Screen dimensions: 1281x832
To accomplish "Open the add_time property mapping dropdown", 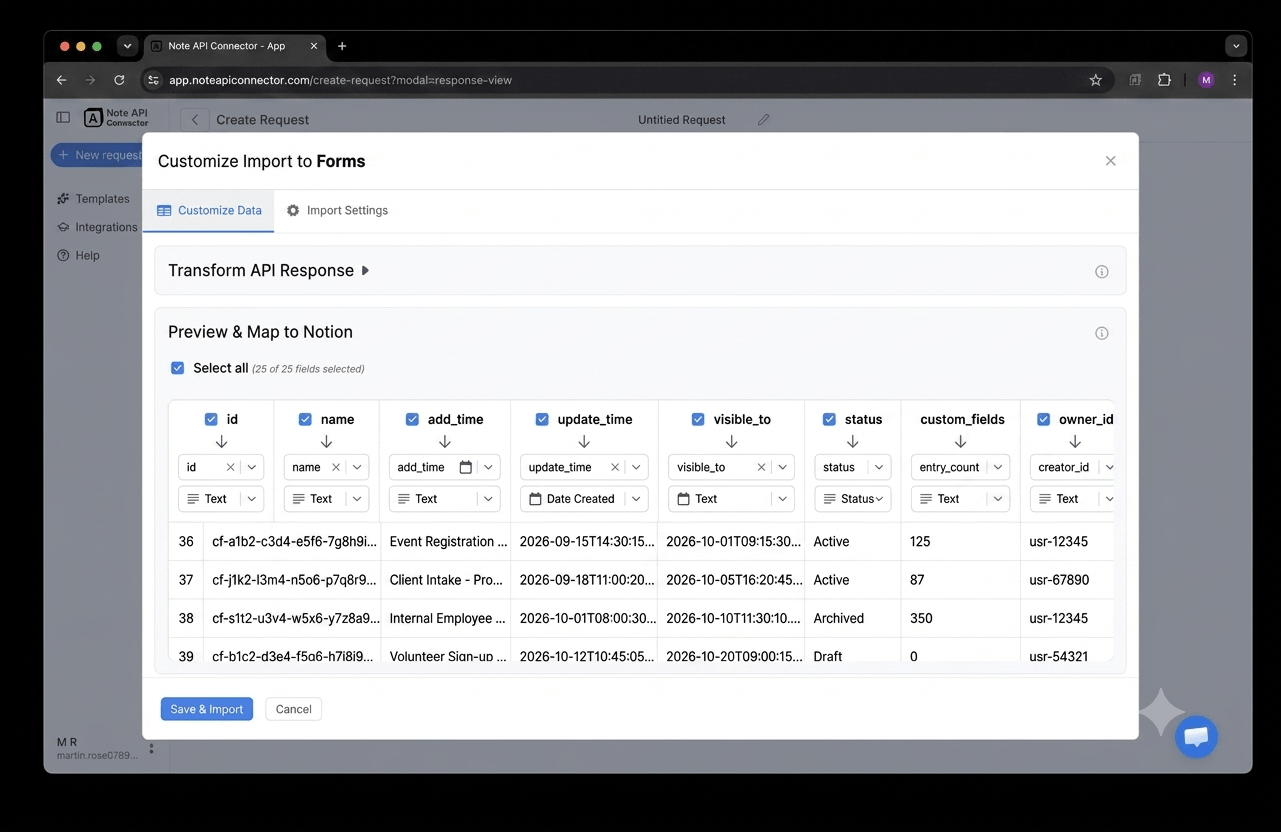I will [489, 467].
